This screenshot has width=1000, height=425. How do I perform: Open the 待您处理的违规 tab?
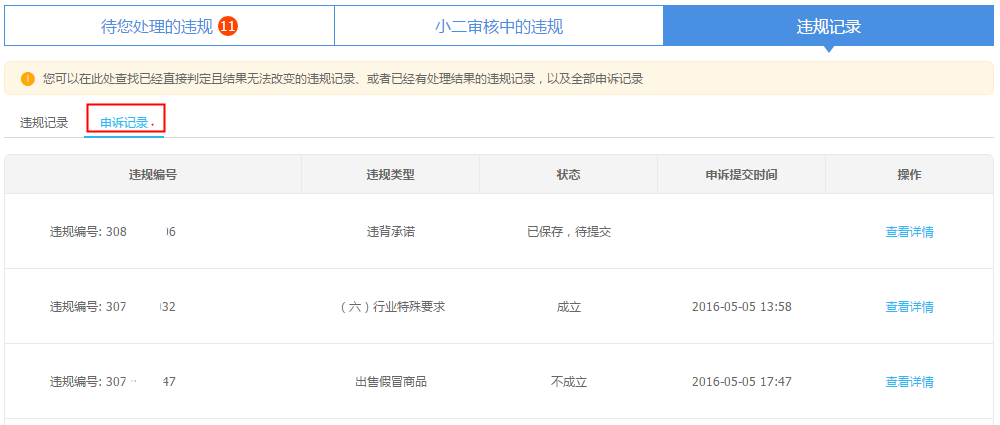pos(169,26)
